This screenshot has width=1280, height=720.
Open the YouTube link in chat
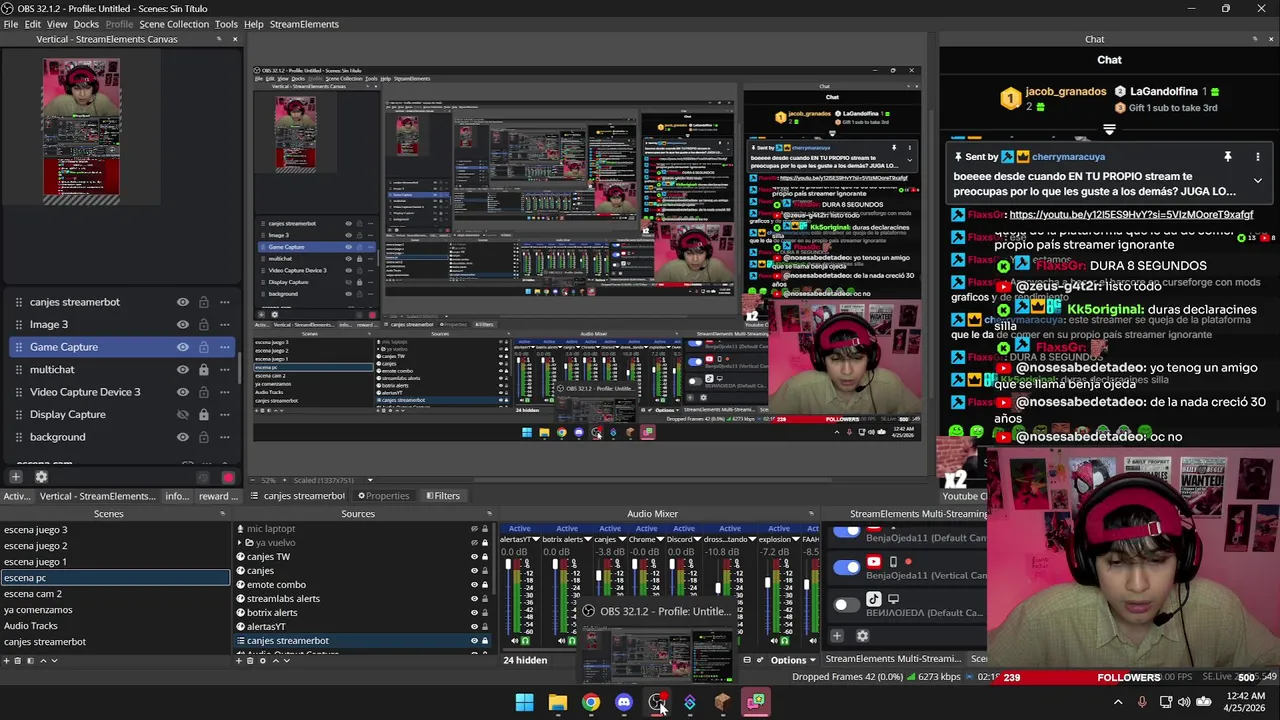(x=1131, y=214)
